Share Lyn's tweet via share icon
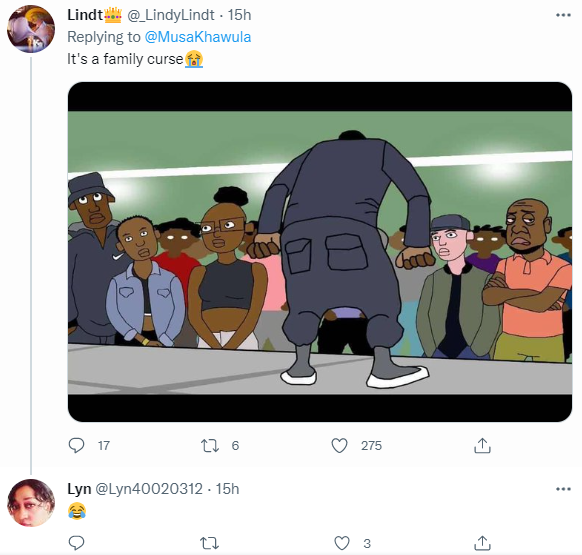Viewport: 582px width, 555px height. click(x=482, y=543)
